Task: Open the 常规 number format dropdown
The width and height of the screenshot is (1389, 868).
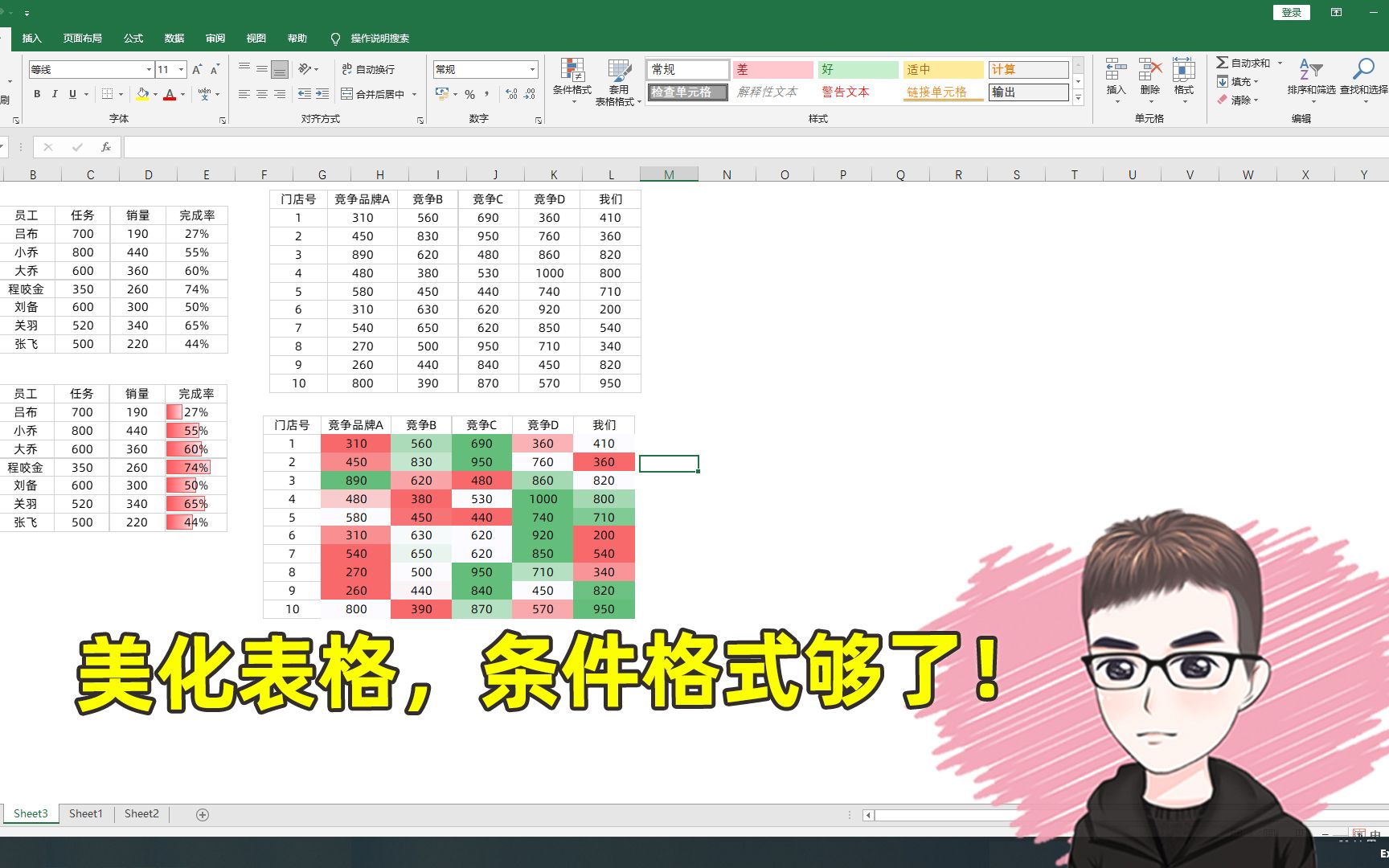Action: (x=531, y=69)
